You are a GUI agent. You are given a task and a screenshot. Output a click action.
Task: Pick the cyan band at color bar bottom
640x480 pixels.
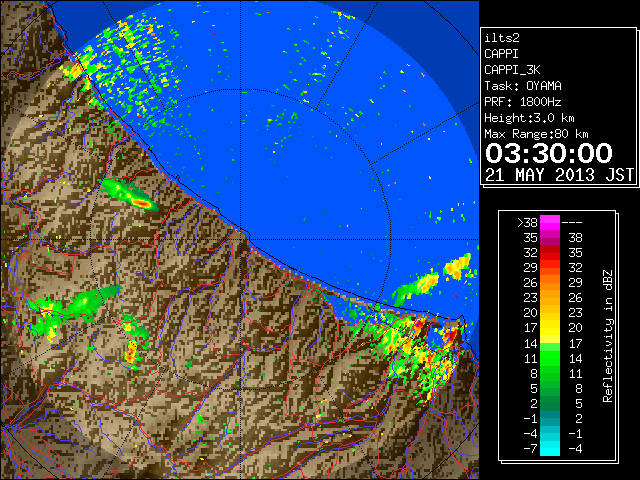(x=550, y=449)
